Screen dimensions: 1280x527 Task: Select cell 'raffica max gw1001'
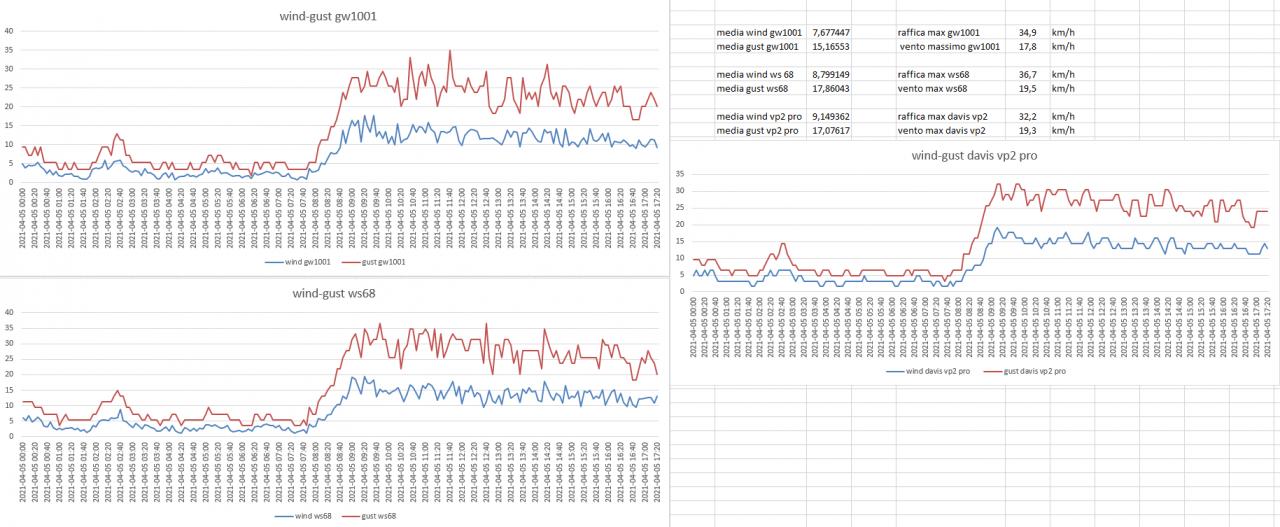tap(939, 33)
